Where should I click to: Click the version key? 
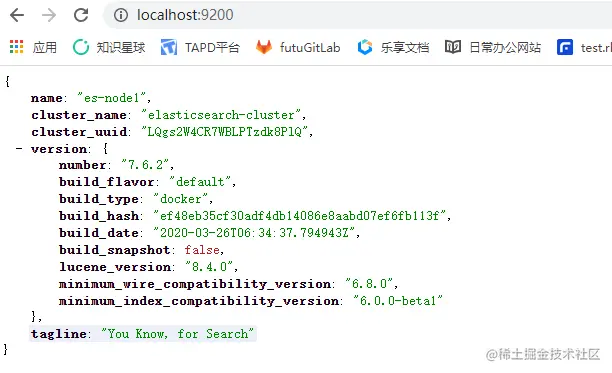tap(59, 149)
